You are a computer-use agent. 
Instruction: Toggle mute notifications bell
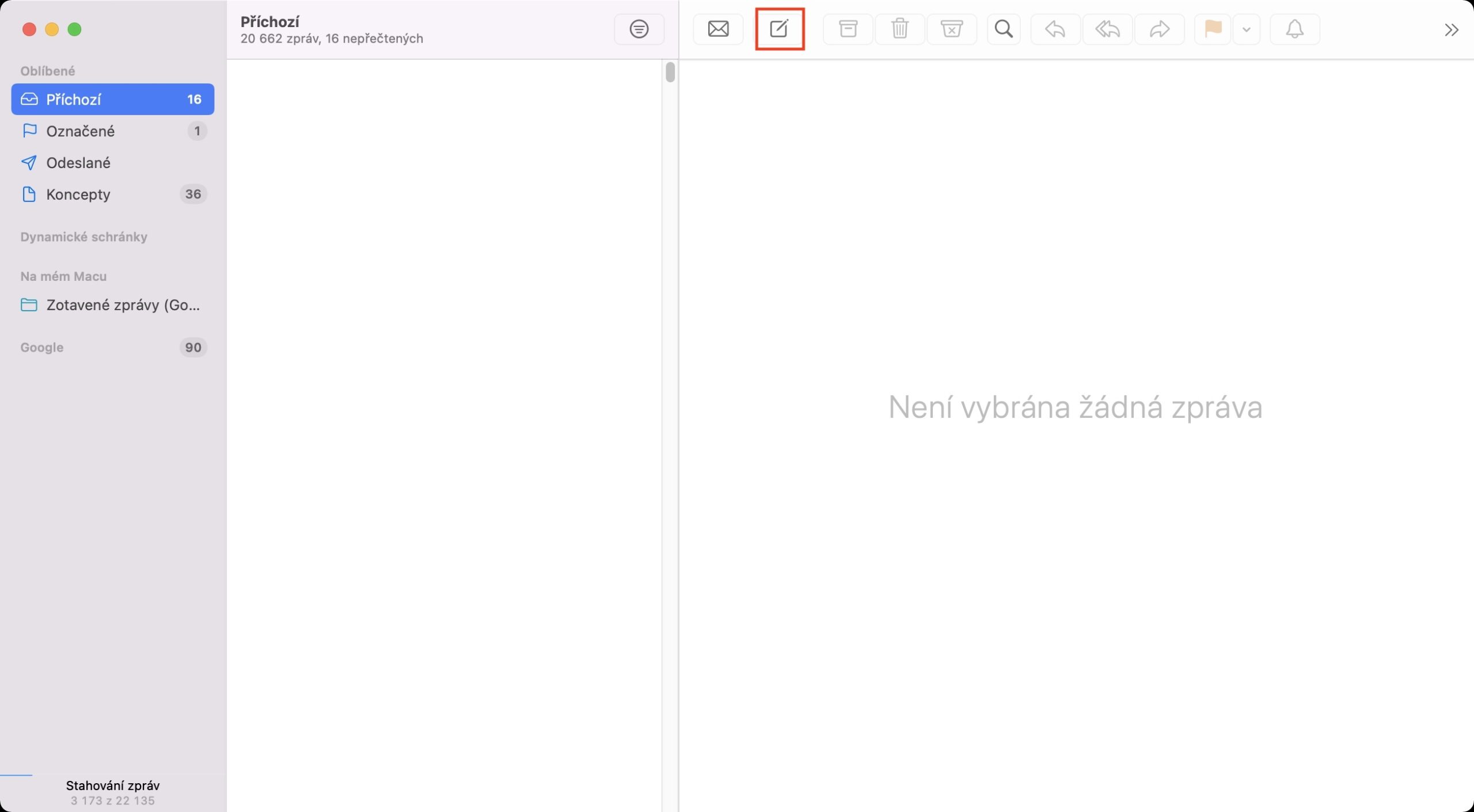coord(1294,29)
